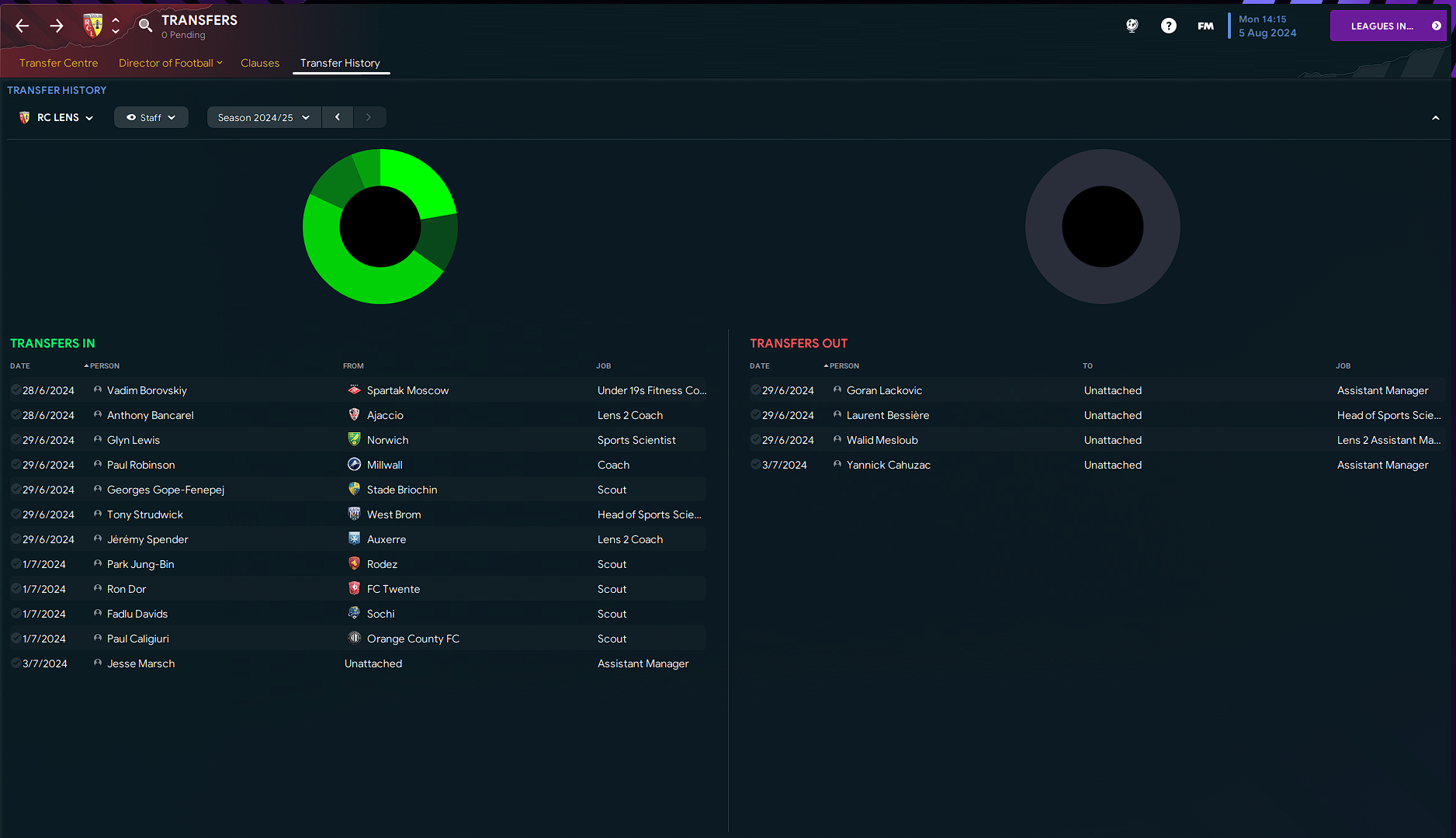
Task: Click the Norwich club badge
Action: 354,440
